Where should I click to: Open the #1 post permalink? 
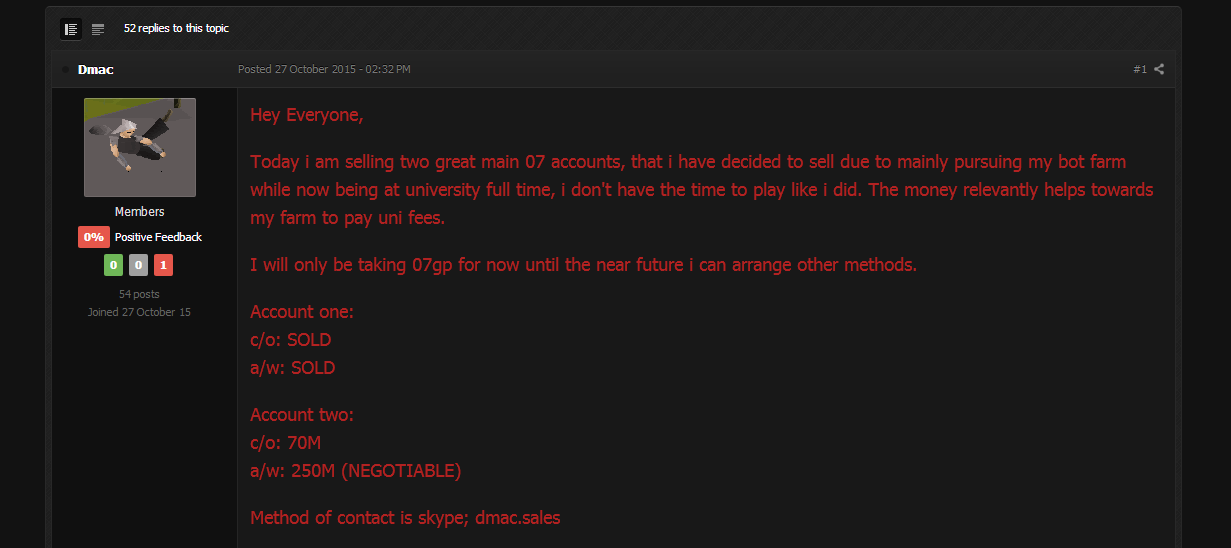click(x=1140, y=69)
